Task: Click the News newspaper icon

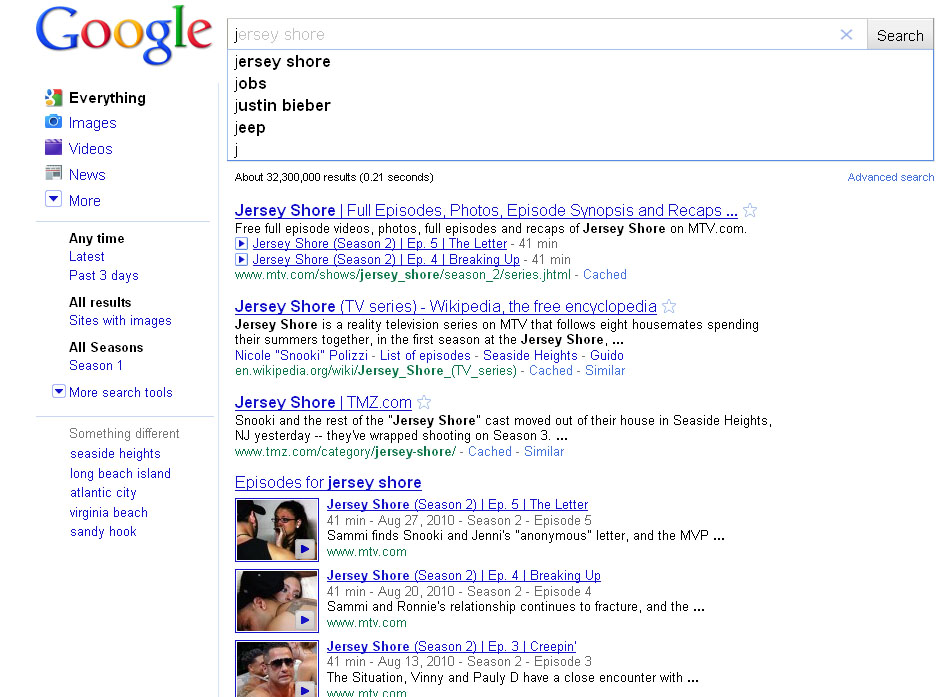Action: (x=54, y=173)
